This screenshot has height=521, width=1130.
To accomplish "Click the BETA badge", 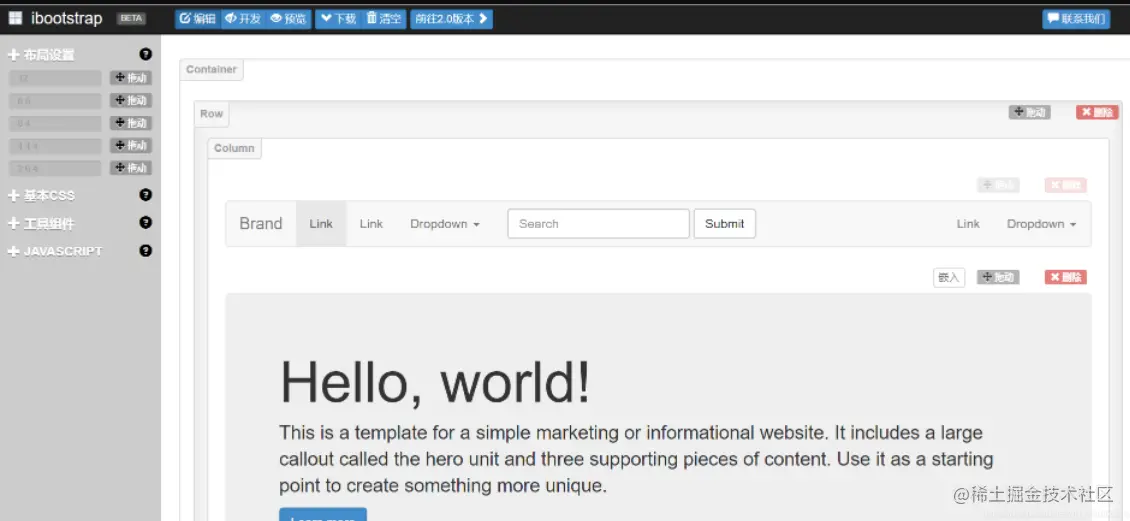I will 131,19.
